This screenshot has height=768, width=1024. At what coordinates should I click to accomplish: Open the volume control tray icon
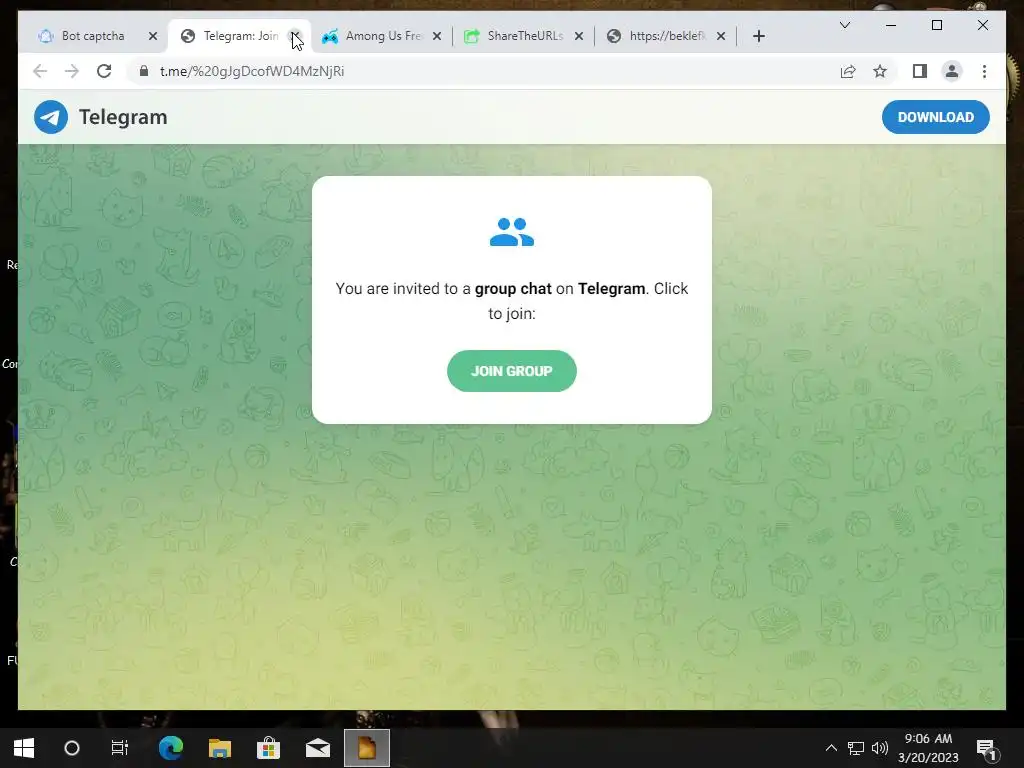tap(880, 748)
